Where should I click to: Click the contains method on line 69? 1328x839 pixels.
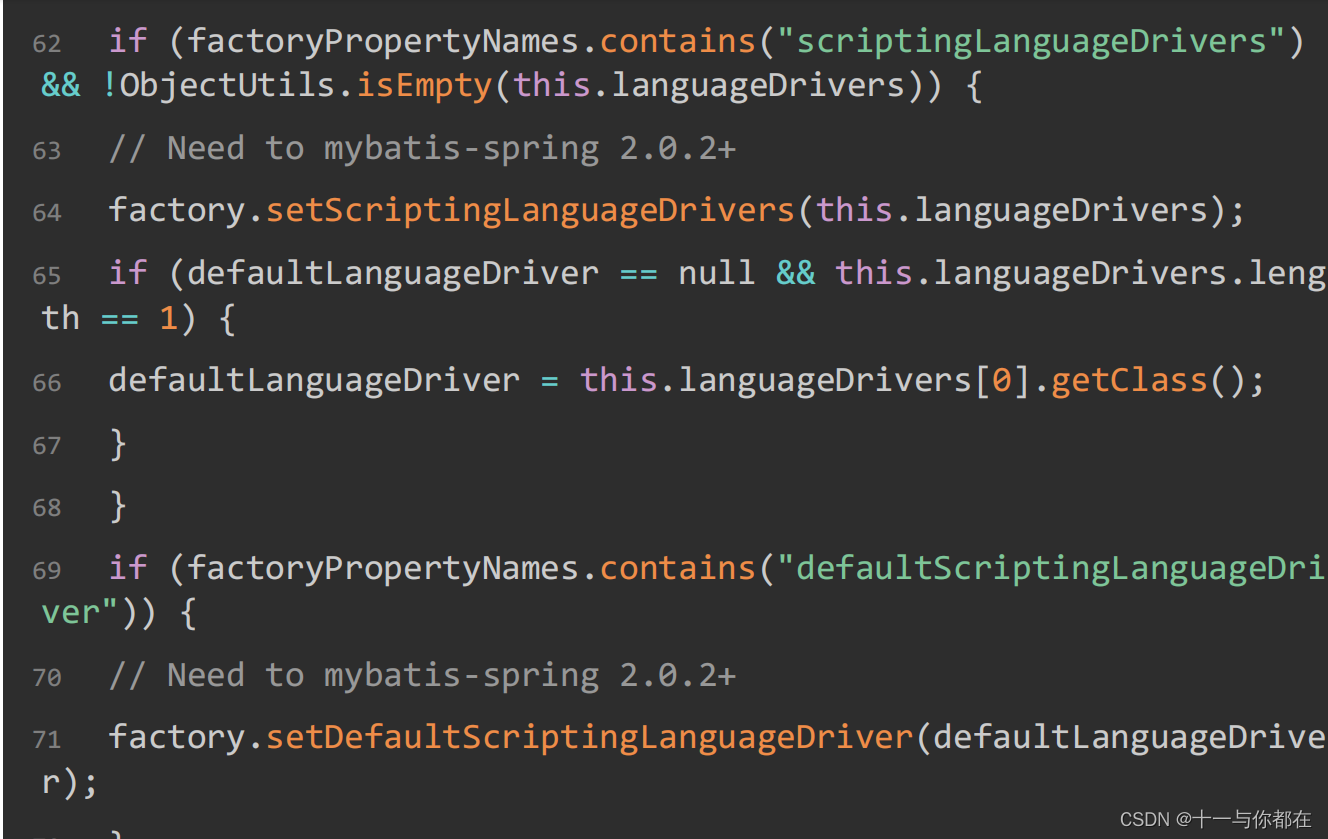click(678, 568)
